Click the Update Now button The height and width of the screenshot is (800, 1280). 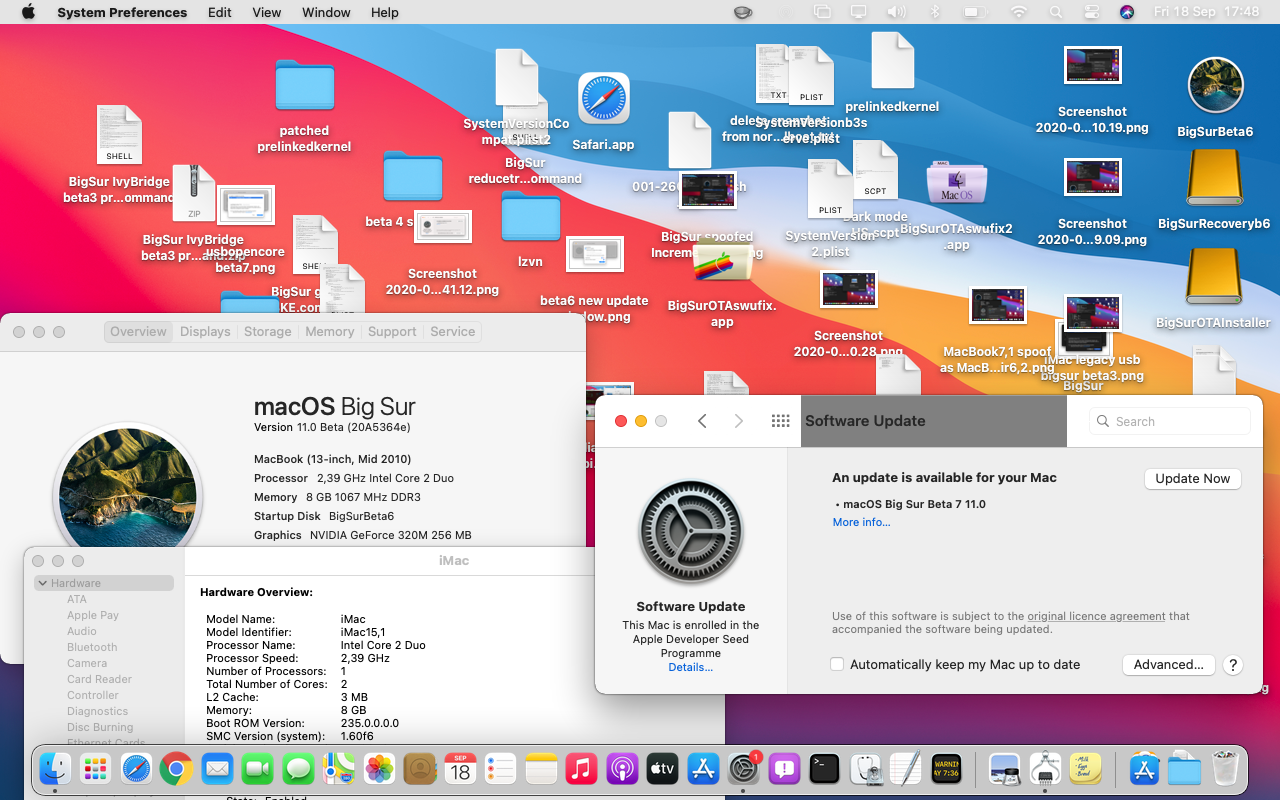(x=1192, y=478)
